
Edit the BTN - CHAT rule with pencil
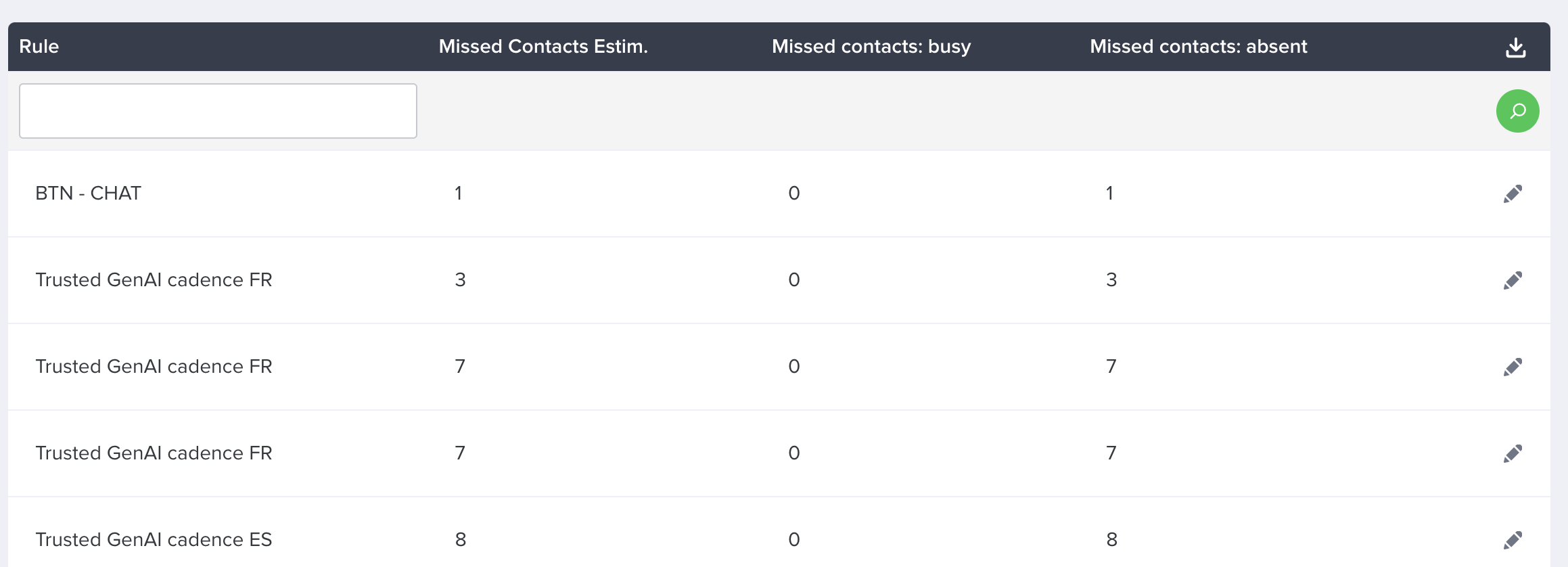(x=1513, y=194)
